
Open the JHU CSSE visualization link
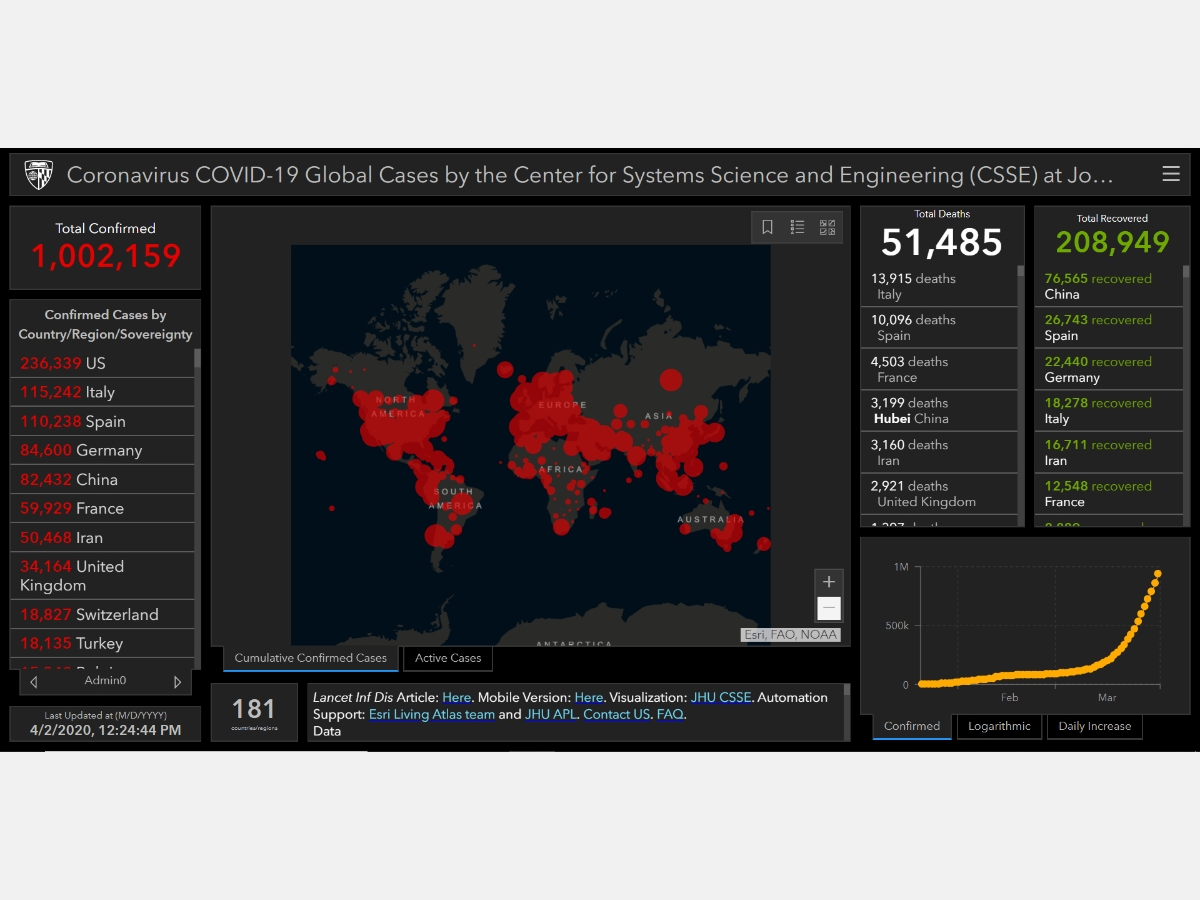coord(720,697)
